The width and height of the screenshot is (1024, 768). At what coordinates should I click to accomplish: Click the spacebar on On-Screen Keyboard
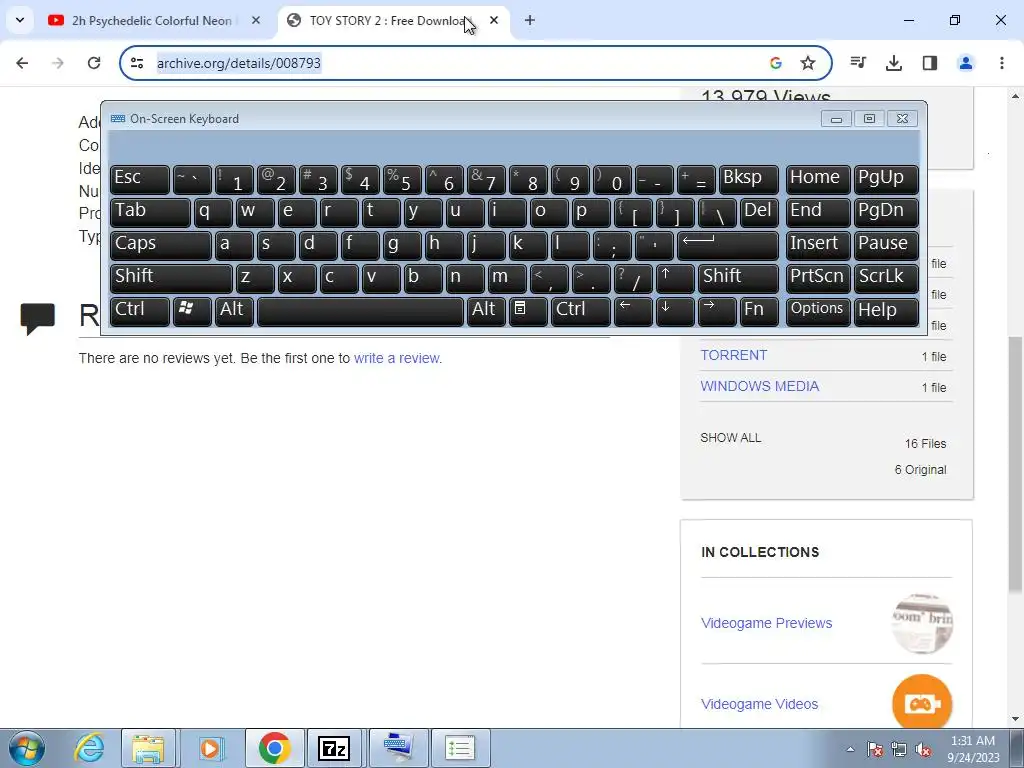(360, 310)
